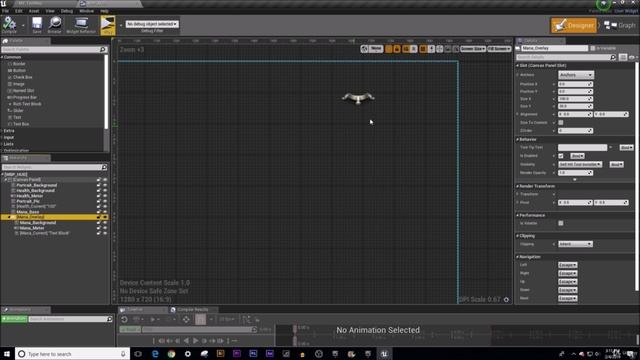Select Mana_Background in the Hierarchy

click(38, 223)
